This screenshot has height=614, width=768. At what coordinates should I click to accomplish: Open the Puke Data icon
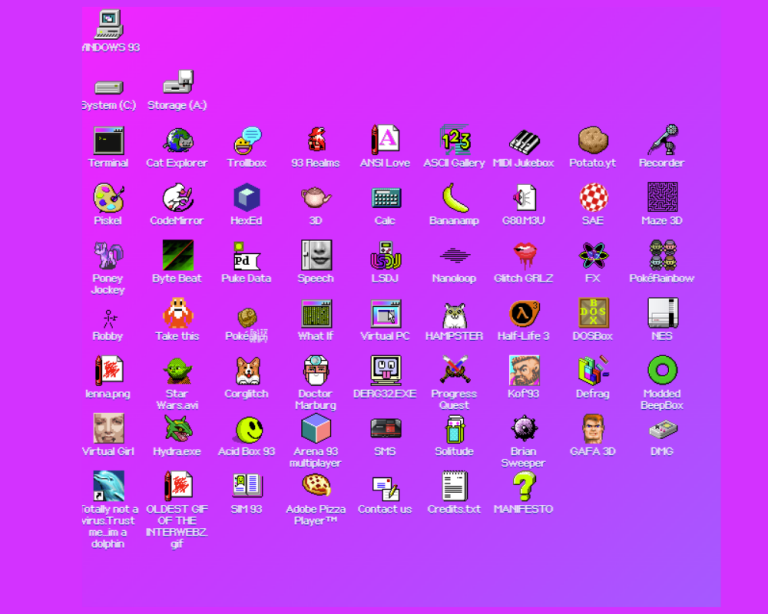247,256
